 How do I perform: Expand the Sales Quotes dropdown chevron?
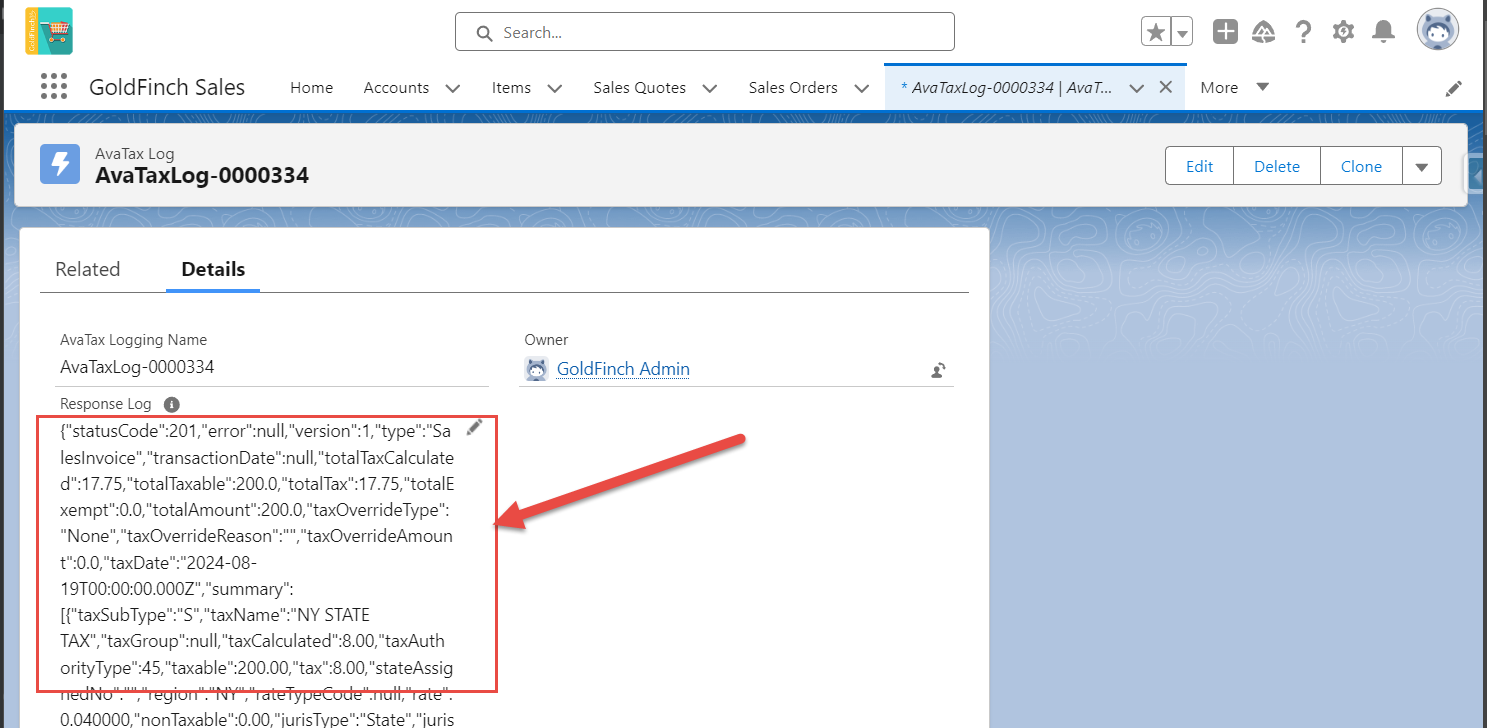coord(710,88)
